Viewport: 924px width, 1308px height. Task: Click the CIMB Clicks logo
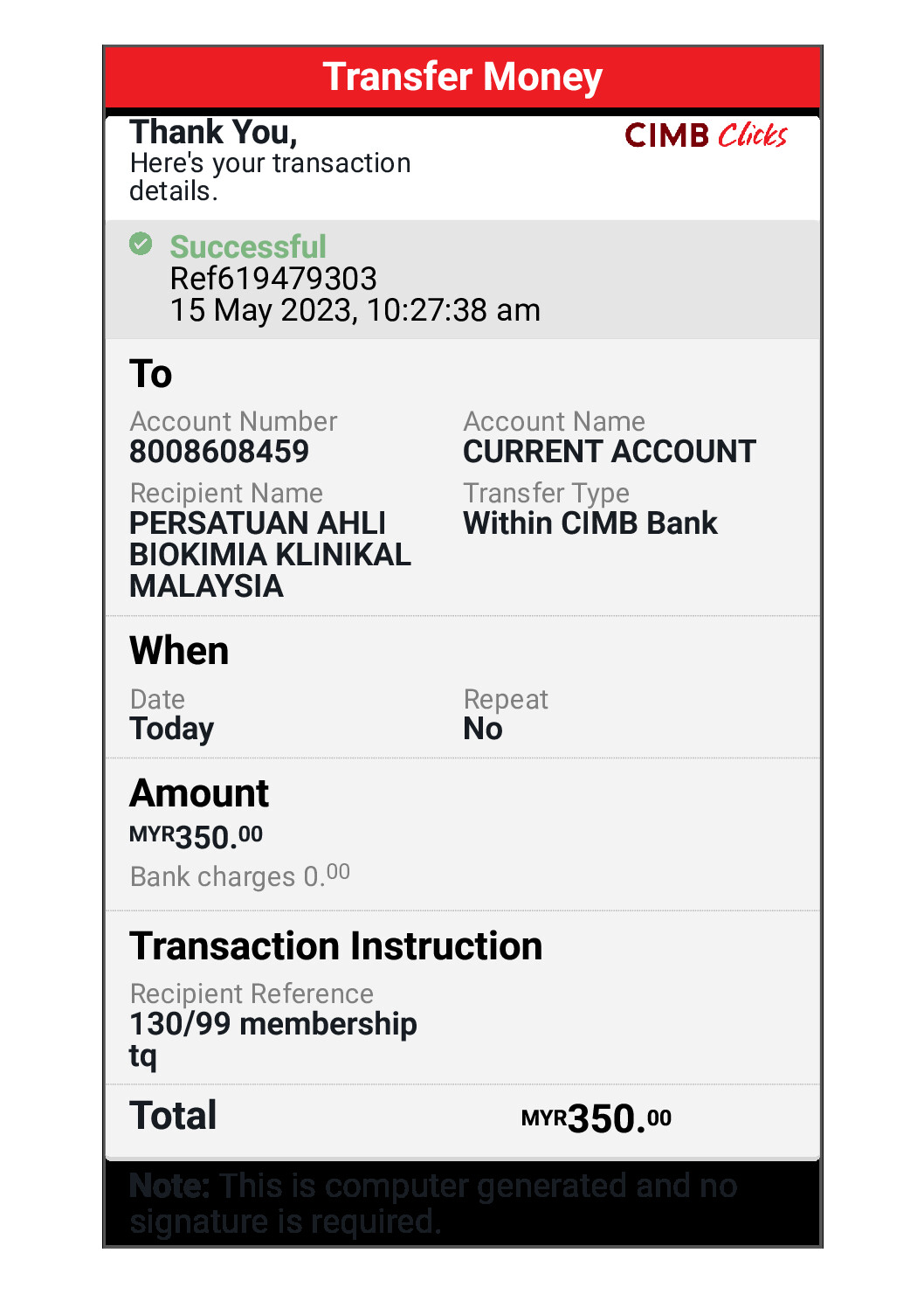(706, 135)
